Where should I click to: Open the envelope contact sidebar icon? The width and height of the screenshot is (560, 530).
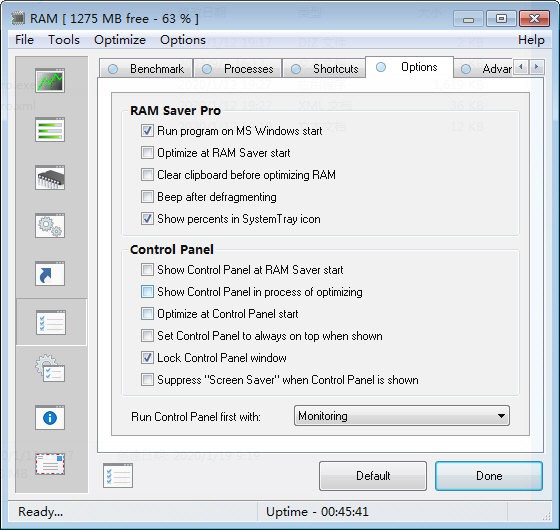[x=50, y=464]
